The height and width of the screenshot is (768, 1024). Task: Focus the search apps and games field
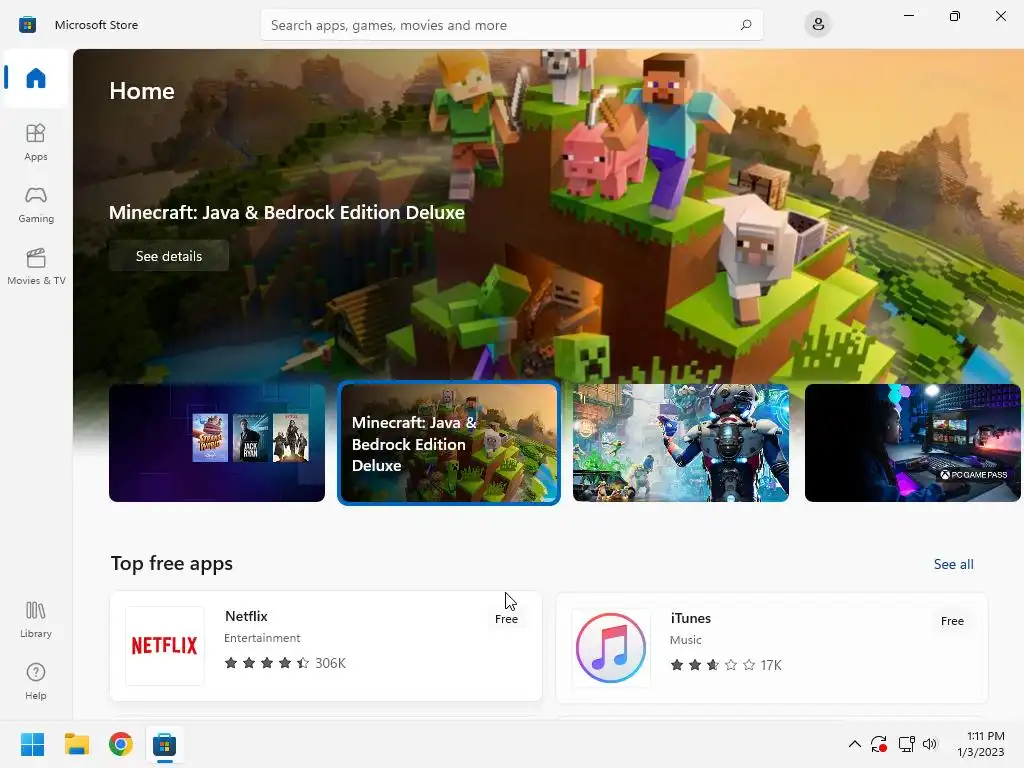click(511, 25)
